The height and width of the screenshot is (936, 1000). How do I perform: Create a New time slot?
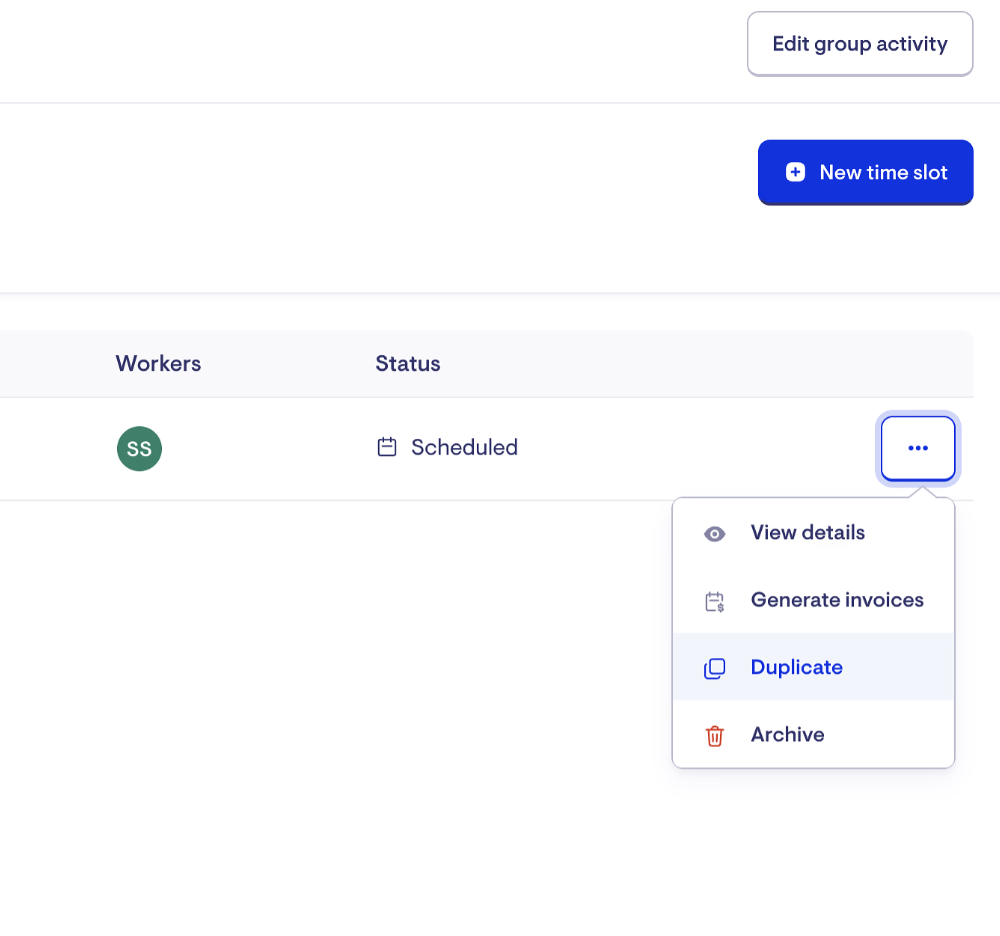tap(865, 173)
